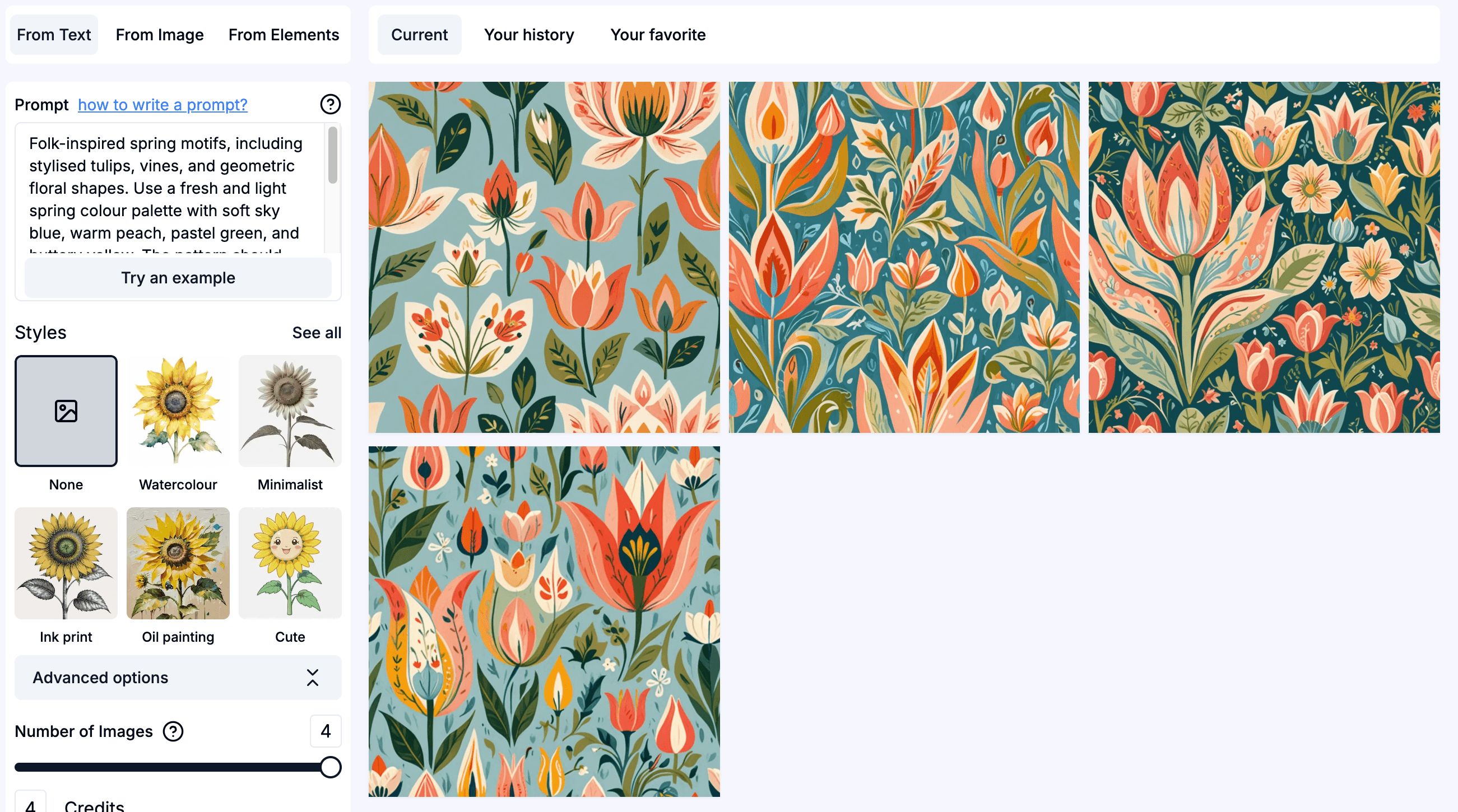The width and height of the screenshot is (1458, 812).
Task: Show the Your favorite tab
Action: tap(658, 35)
